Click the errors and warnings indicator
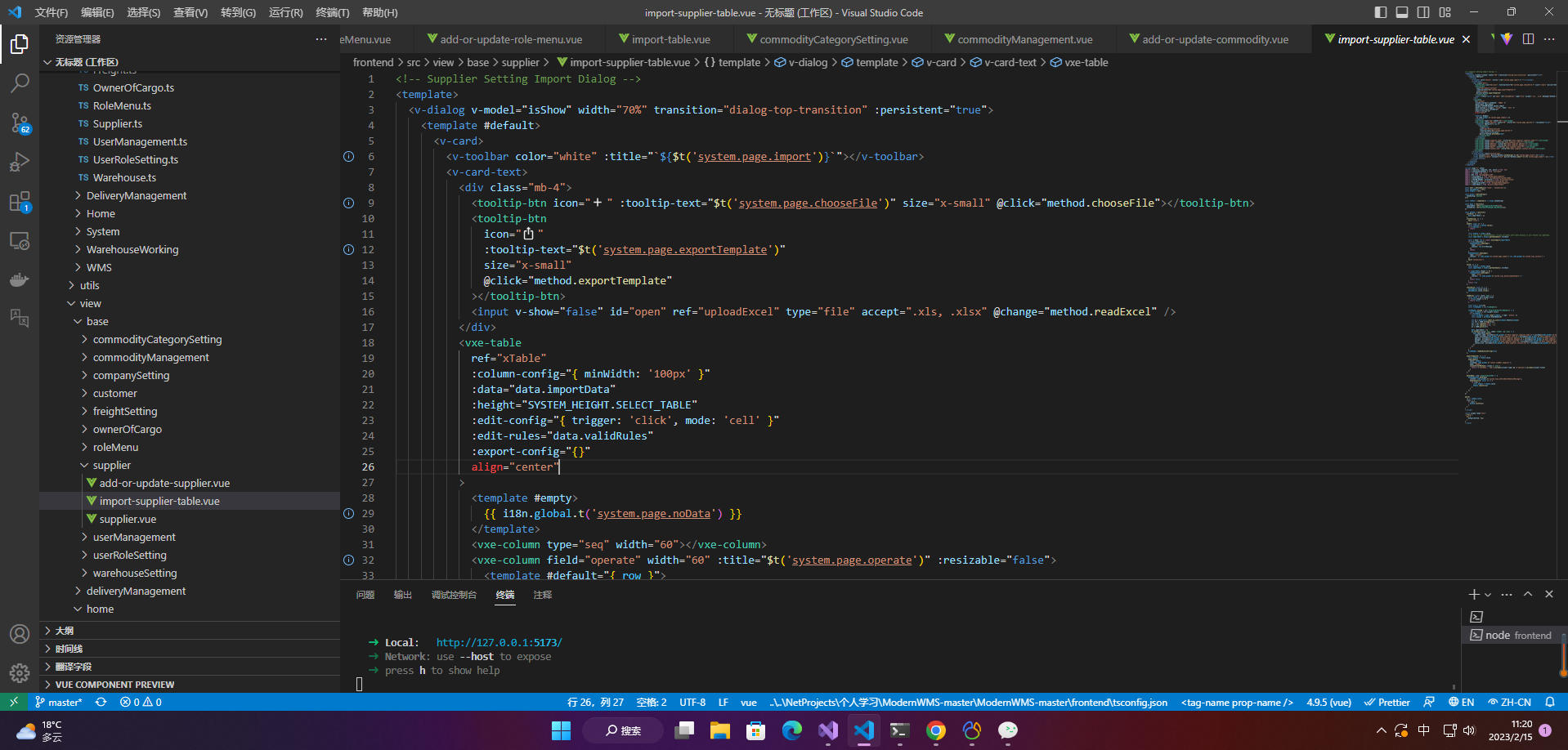1568x750 pixels. [141, 702]
